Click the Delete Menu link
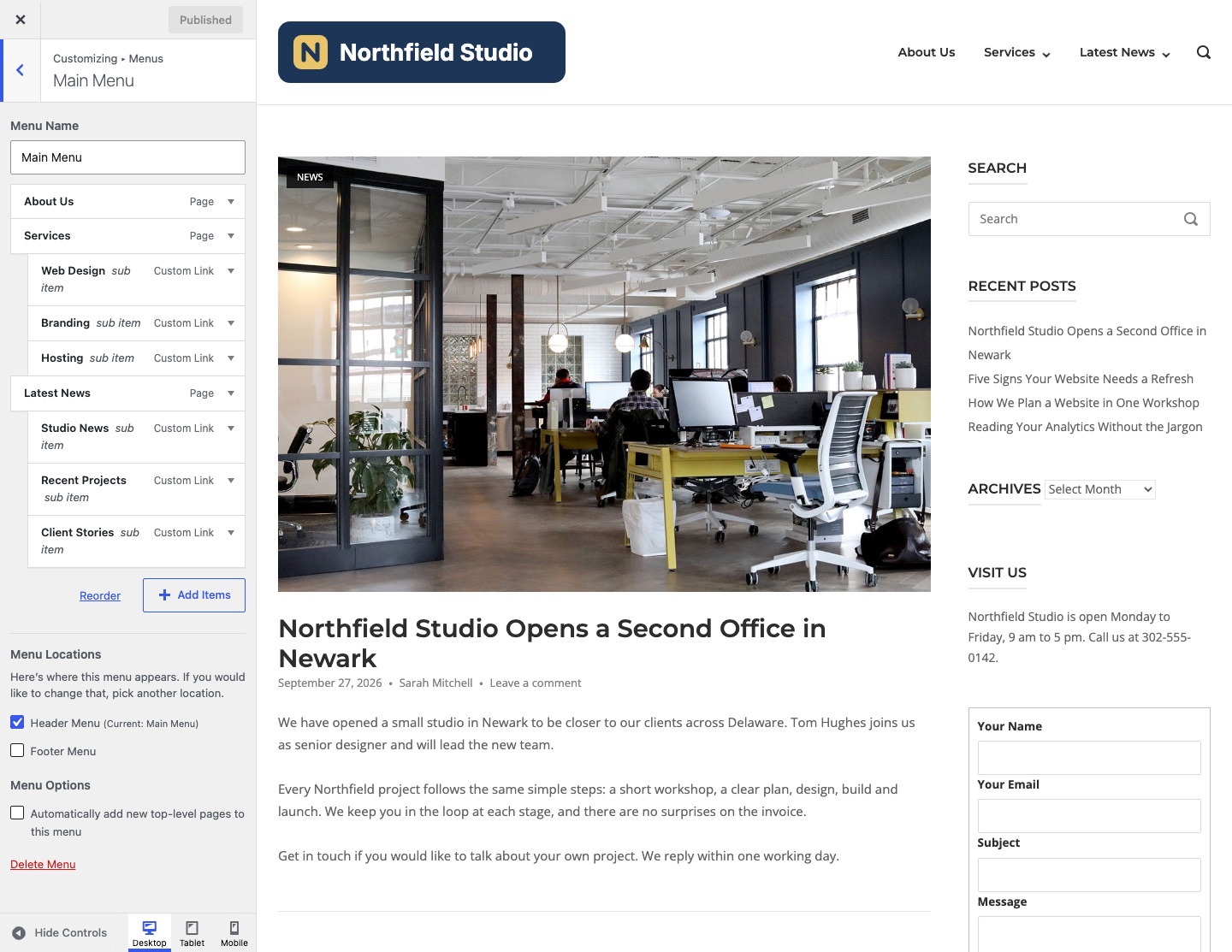This screenshot has width=1232, height=952. point(43,865)
